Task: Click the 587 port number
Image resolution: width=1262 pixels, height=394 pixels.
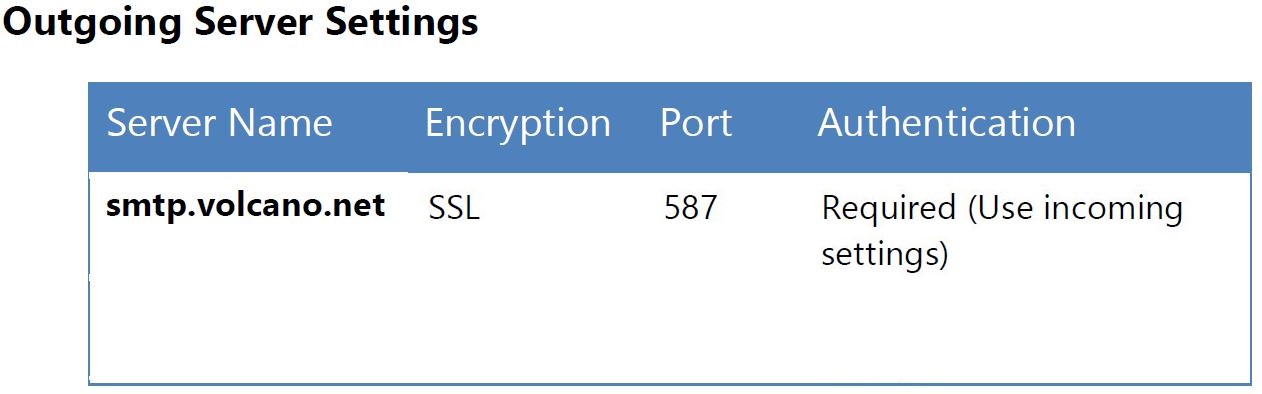Action: (x=690, y=208)
